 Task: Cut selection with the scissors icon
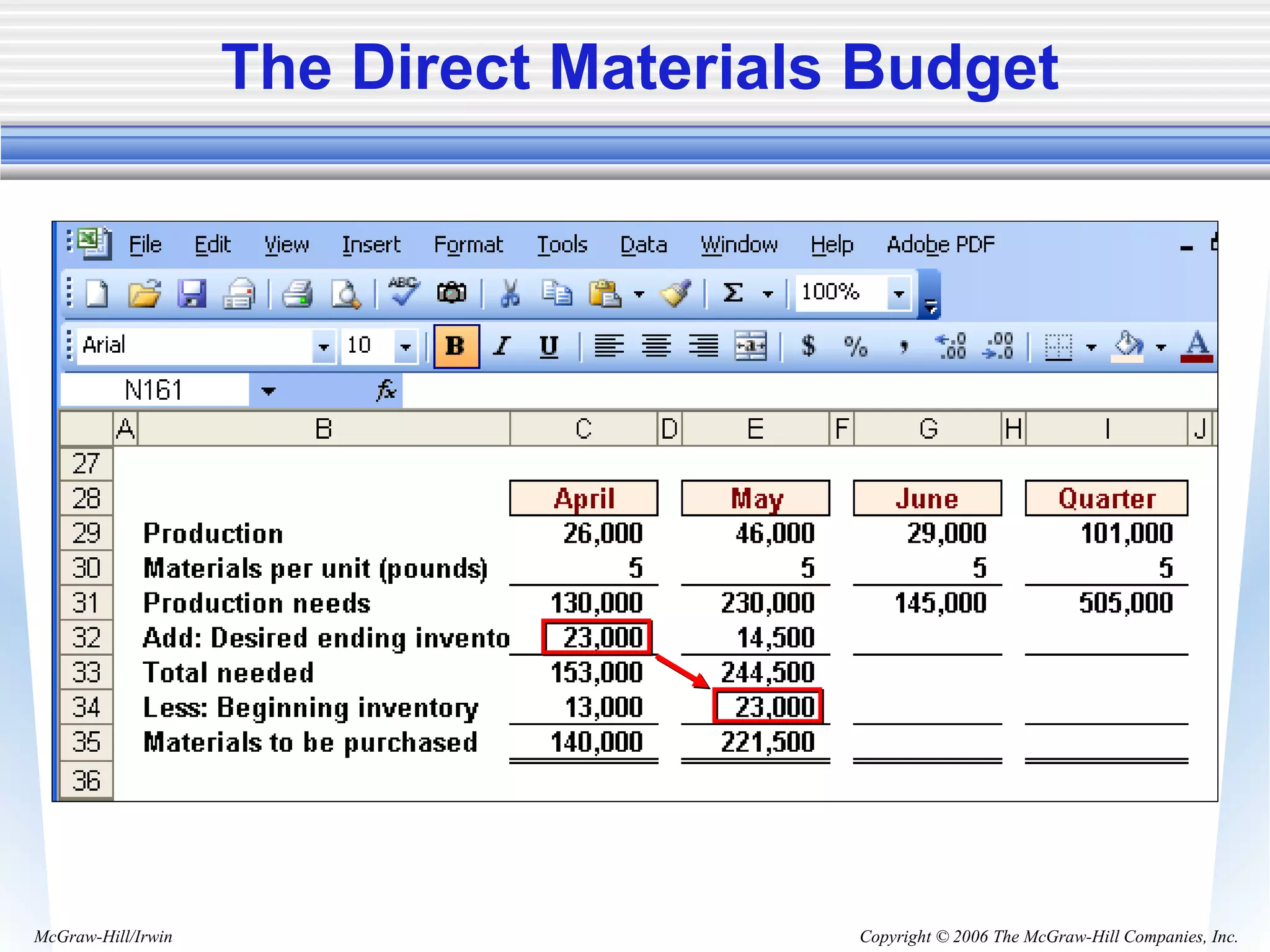tap(510, 293)
